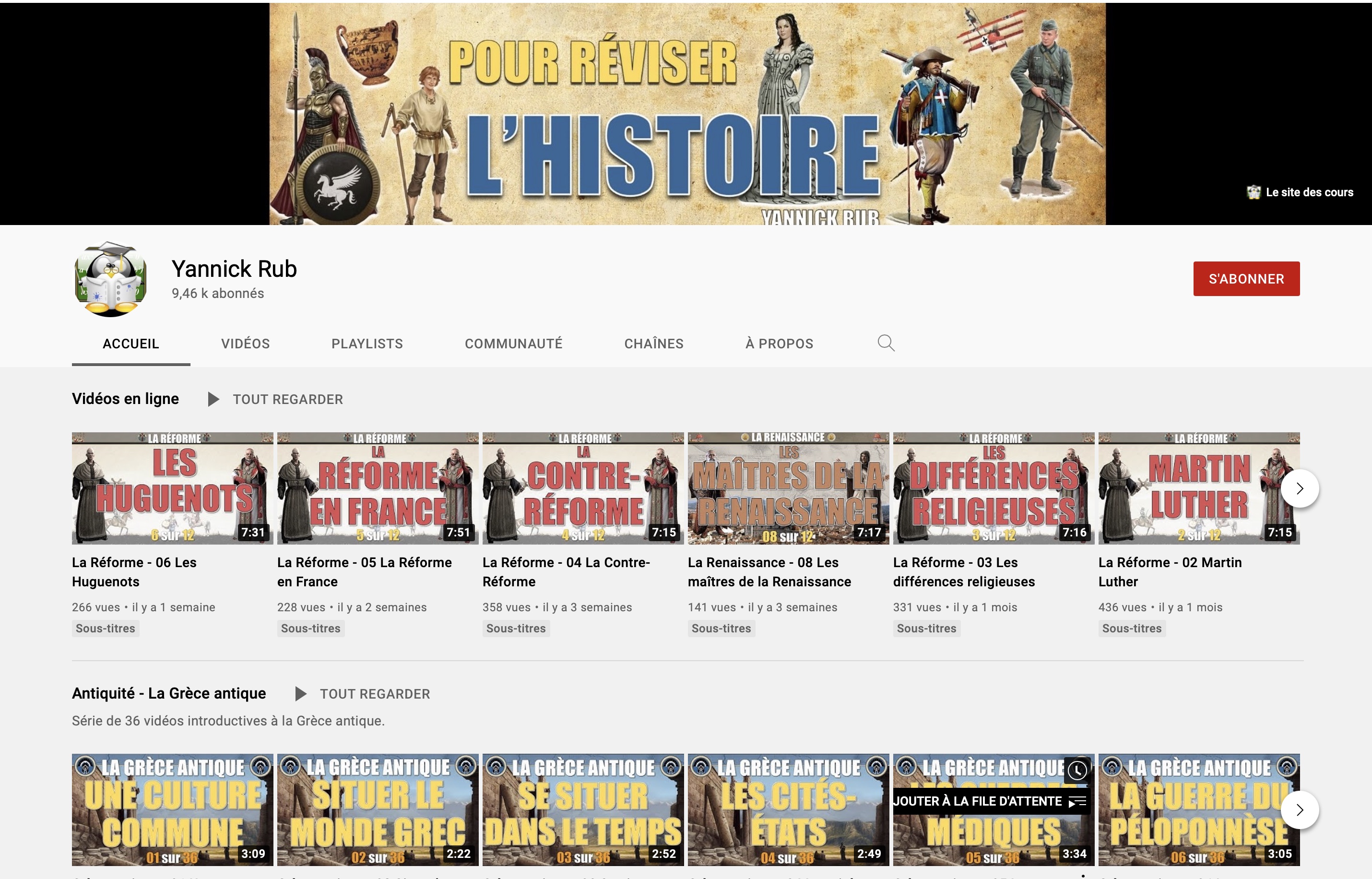The height and width of the screenshot is (879, 1372).
Task: Open Les Huguenots video thumbnail
Action: (x=172, y=488)
